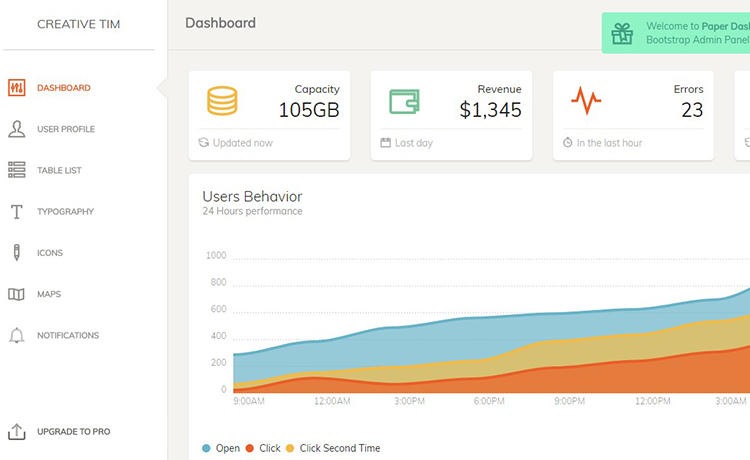750x460 pixels.
Task: Click the yellow Click Second Time legend dot
Action: [x=290, y=448]
